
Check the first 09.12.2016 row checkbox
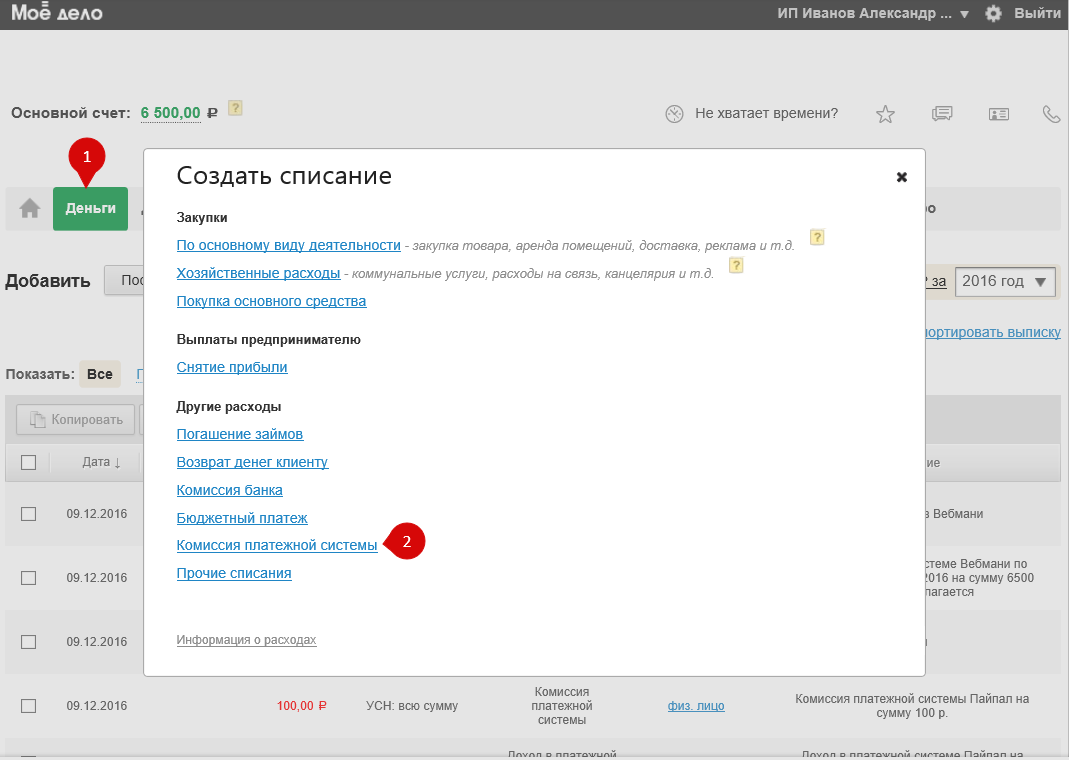[x=28, y=514]
